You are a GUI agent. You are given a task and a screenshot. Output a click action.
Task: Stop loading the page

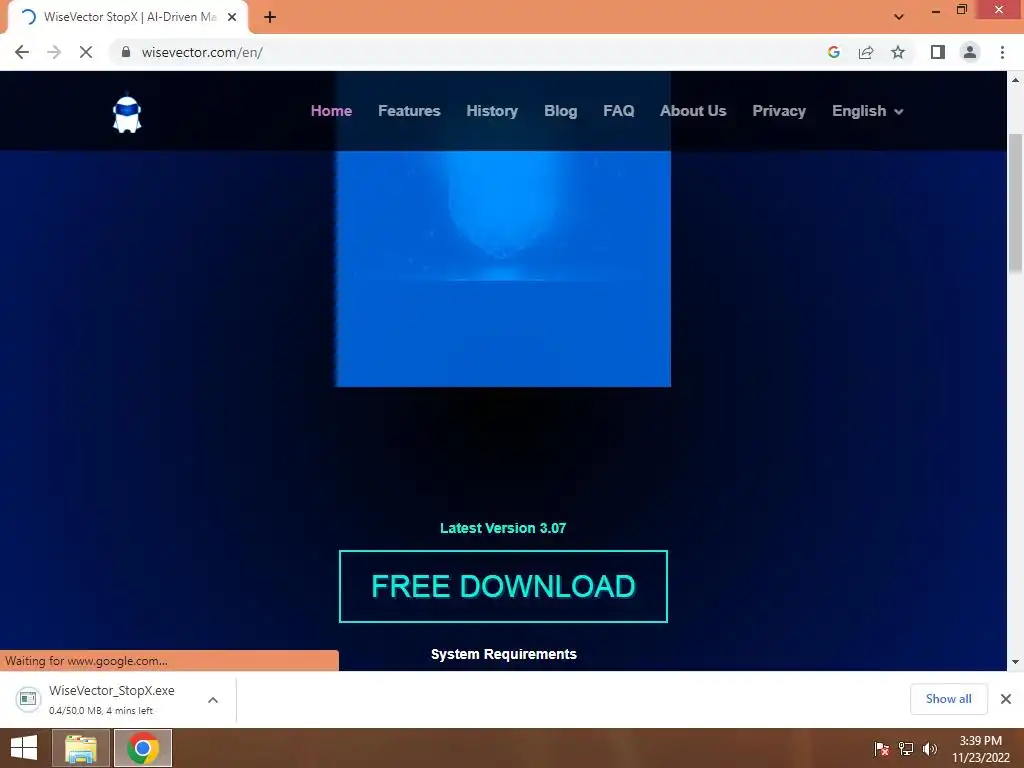click(86, 52)
